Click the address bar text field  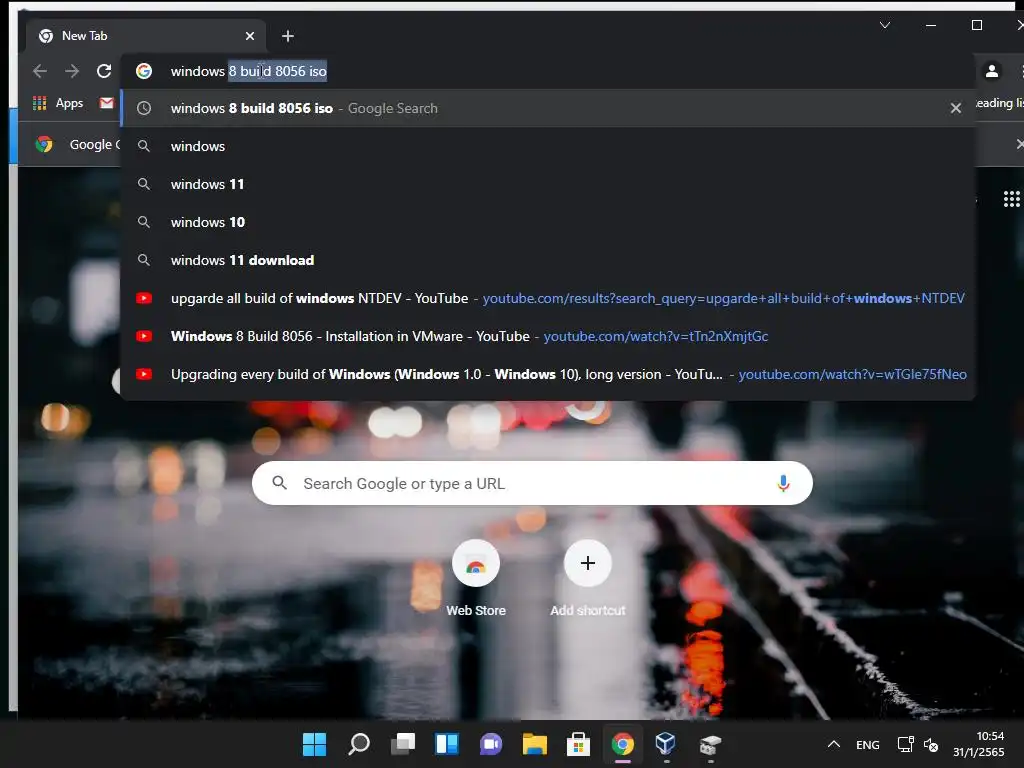549,71
